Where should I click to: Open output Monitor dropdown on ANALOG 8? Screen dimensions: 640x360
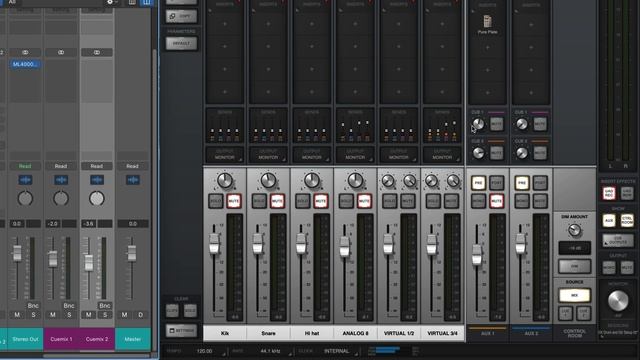[x=355, y=155]
